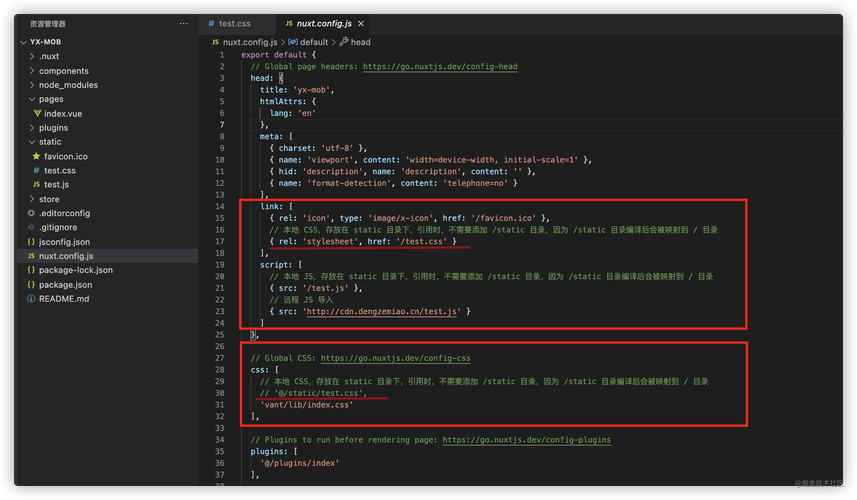Viewport: 857px width, 500px height.
Task: Expand the node_modules folder
Action: (x=32, y=85)
